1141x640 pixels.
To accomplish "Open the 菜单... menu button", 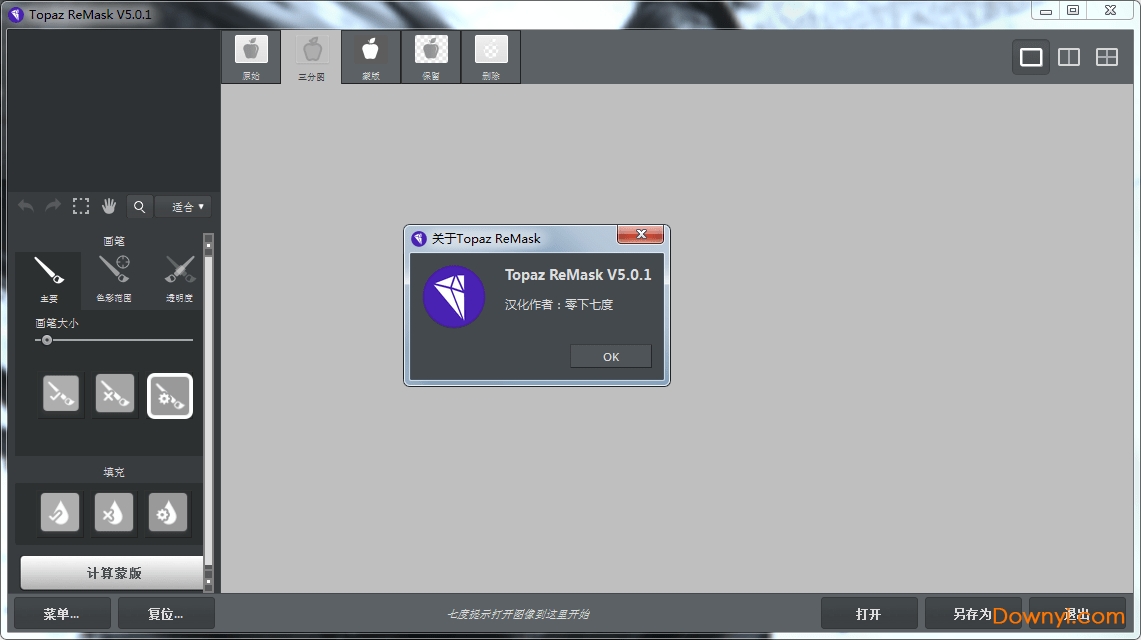I will (62, 613).
